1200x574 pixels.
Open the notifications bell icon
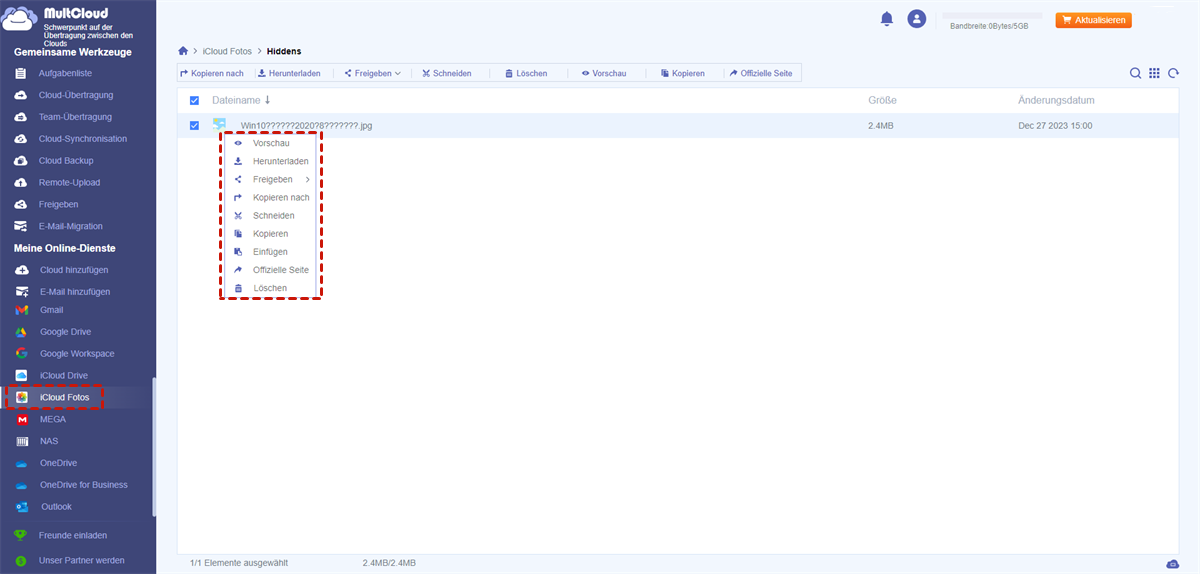[x=886, y=19]
